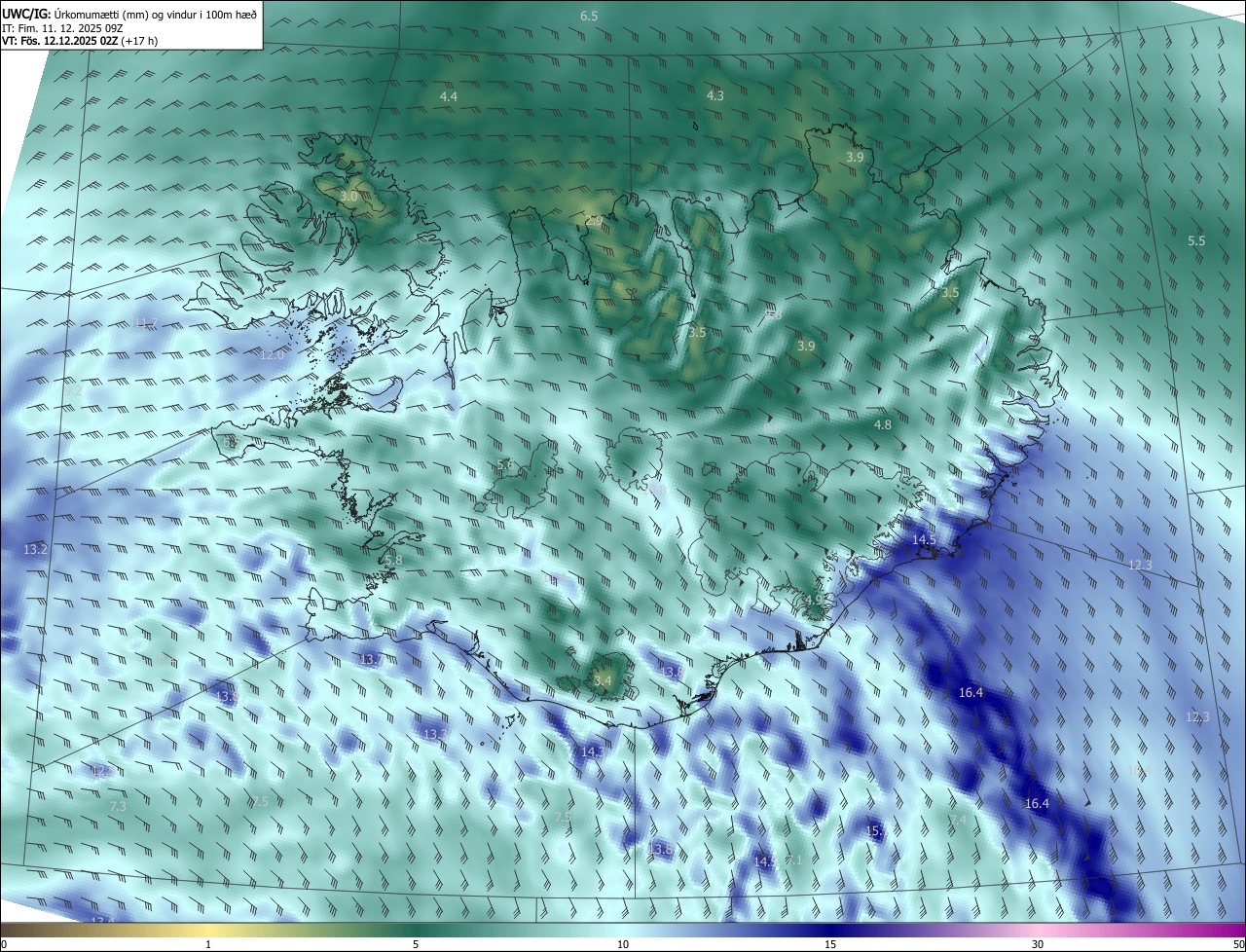Click the 14.3 value label on the map
This screenshot has height=952, width=1246.
pyautogui.click(x=592, y=752)
